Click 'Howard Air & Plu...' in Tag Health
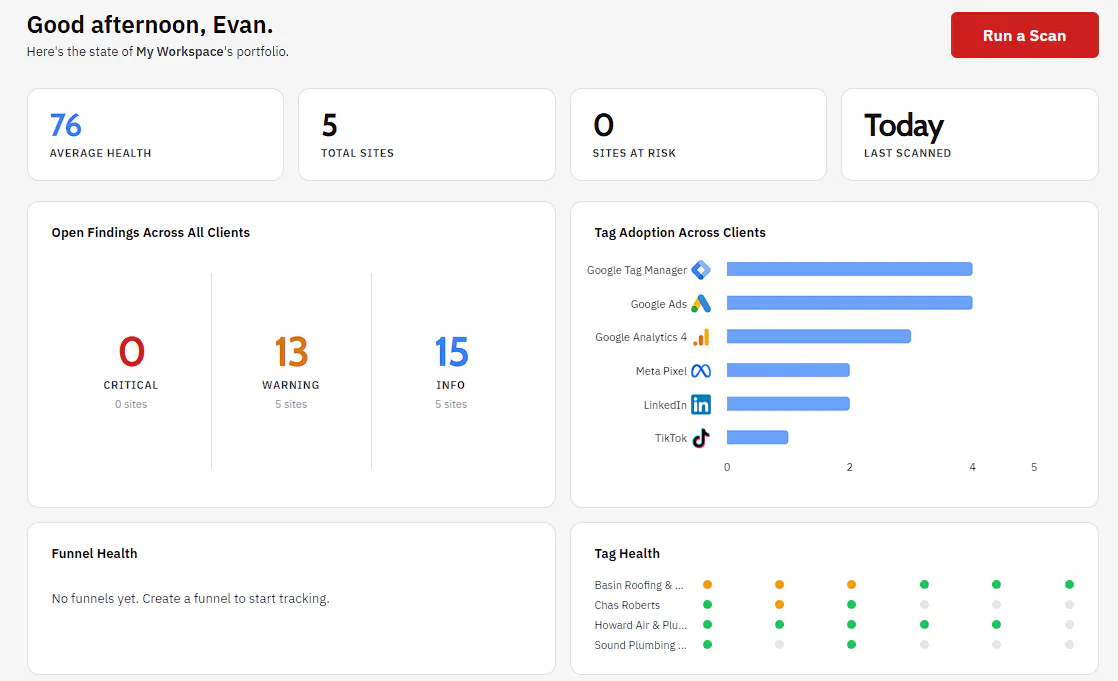The height and width of the screenshot is (681, 1118). tap(640, 625)
